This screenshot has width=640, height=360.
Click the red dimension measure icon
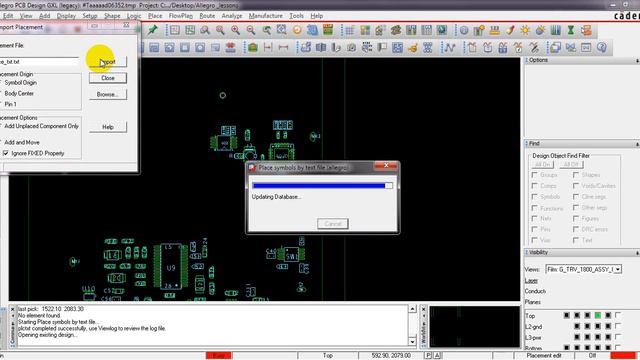coord(268,47)
